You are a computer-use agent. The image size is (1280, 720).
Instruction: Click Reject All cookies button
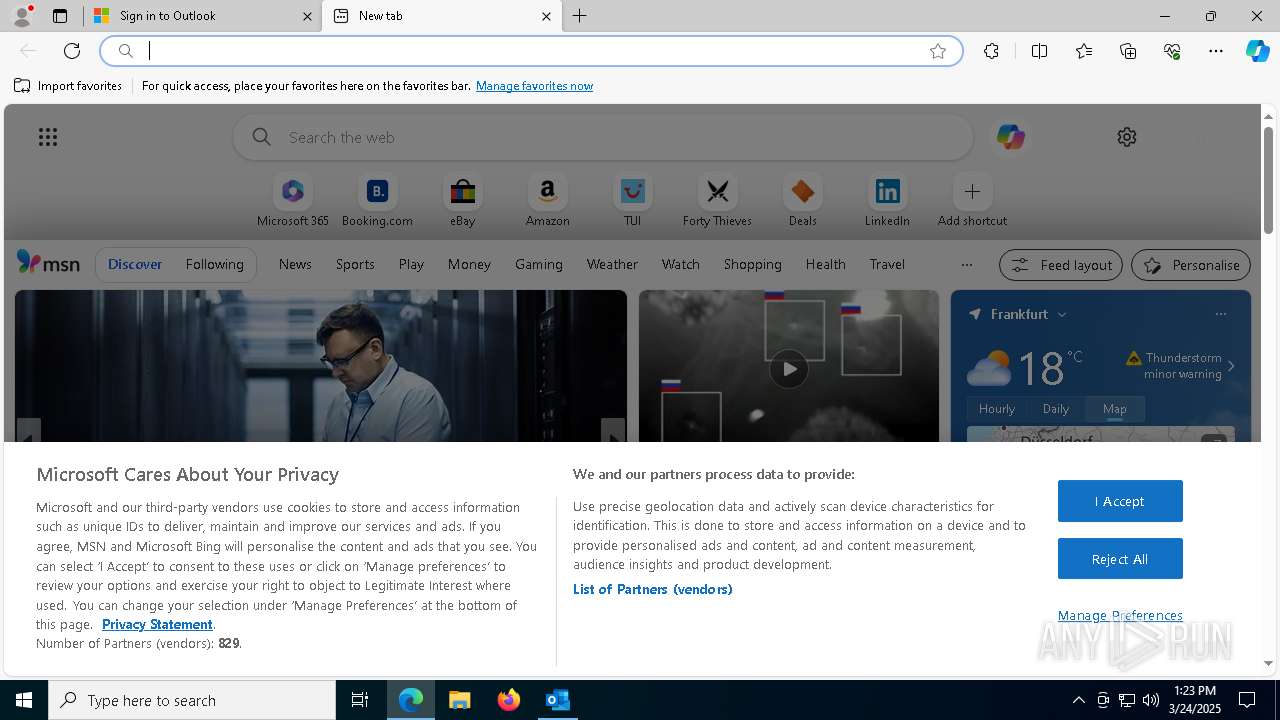[1120, 559]
